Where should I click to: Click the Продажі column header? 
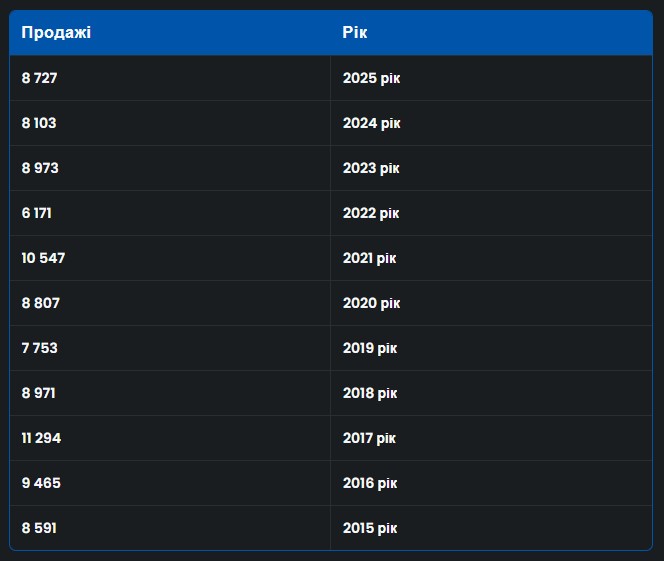tap(56, 33)
